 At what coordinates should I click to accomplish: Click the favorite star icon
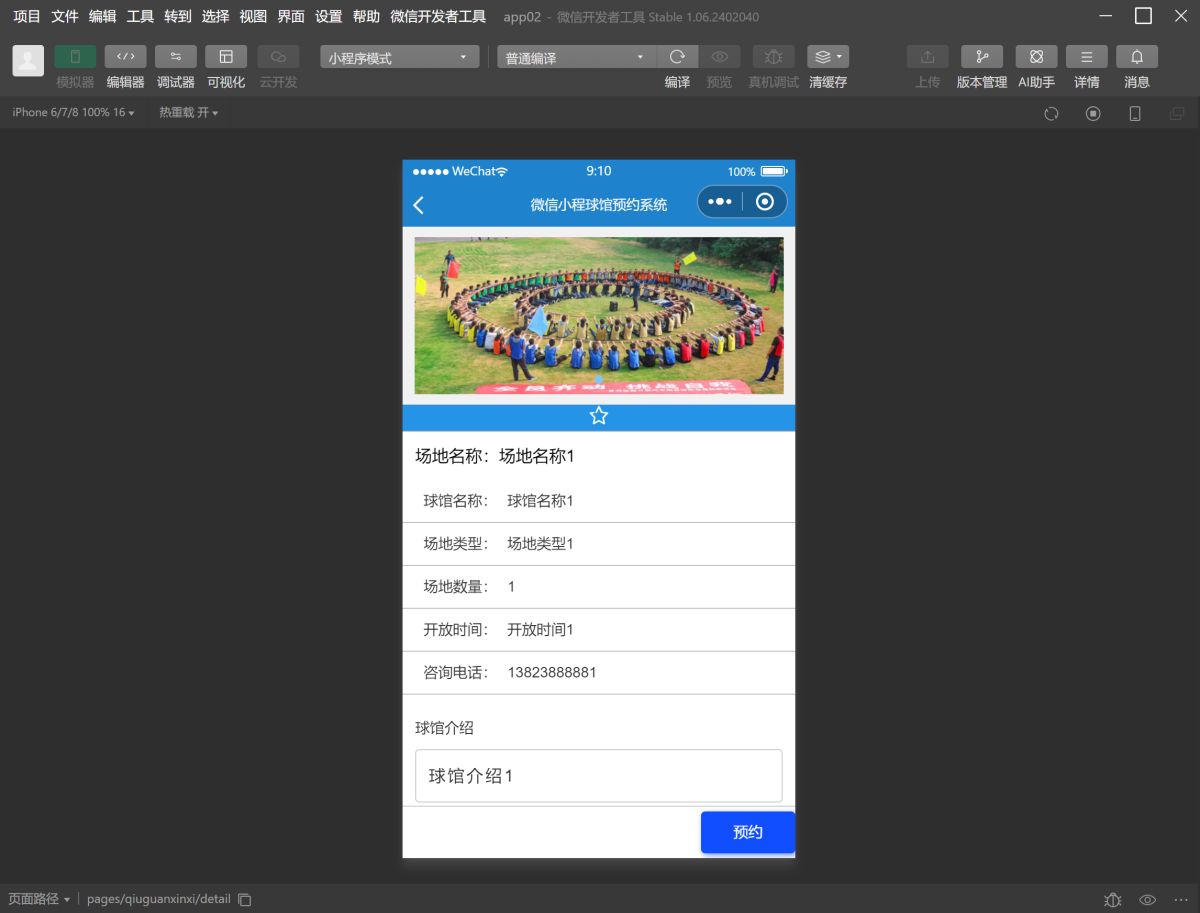point(598,416)
